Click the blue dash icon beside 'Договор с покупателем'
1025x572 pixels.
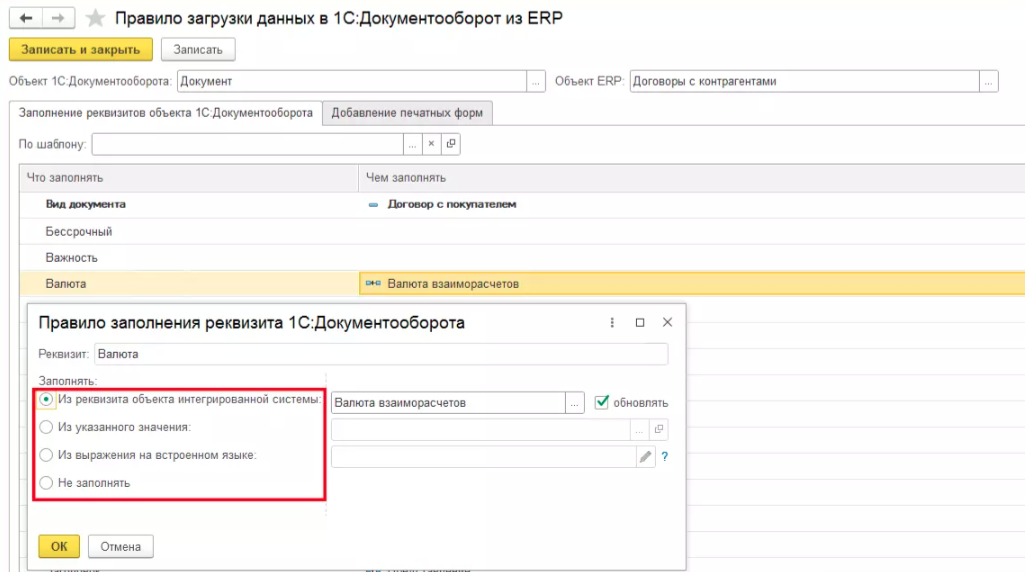click(373, 205)
